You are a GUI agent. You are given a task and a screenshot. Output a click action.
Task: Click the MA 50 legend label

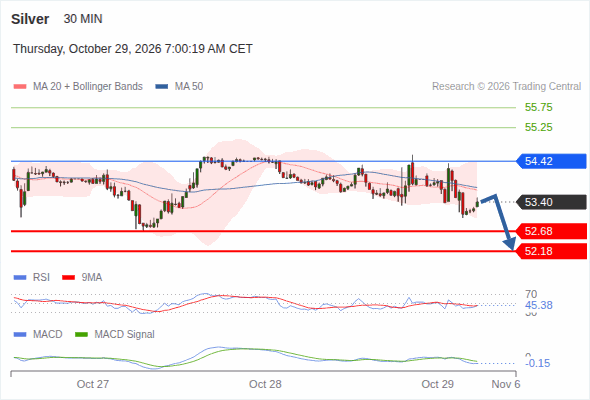pos(189,87)
